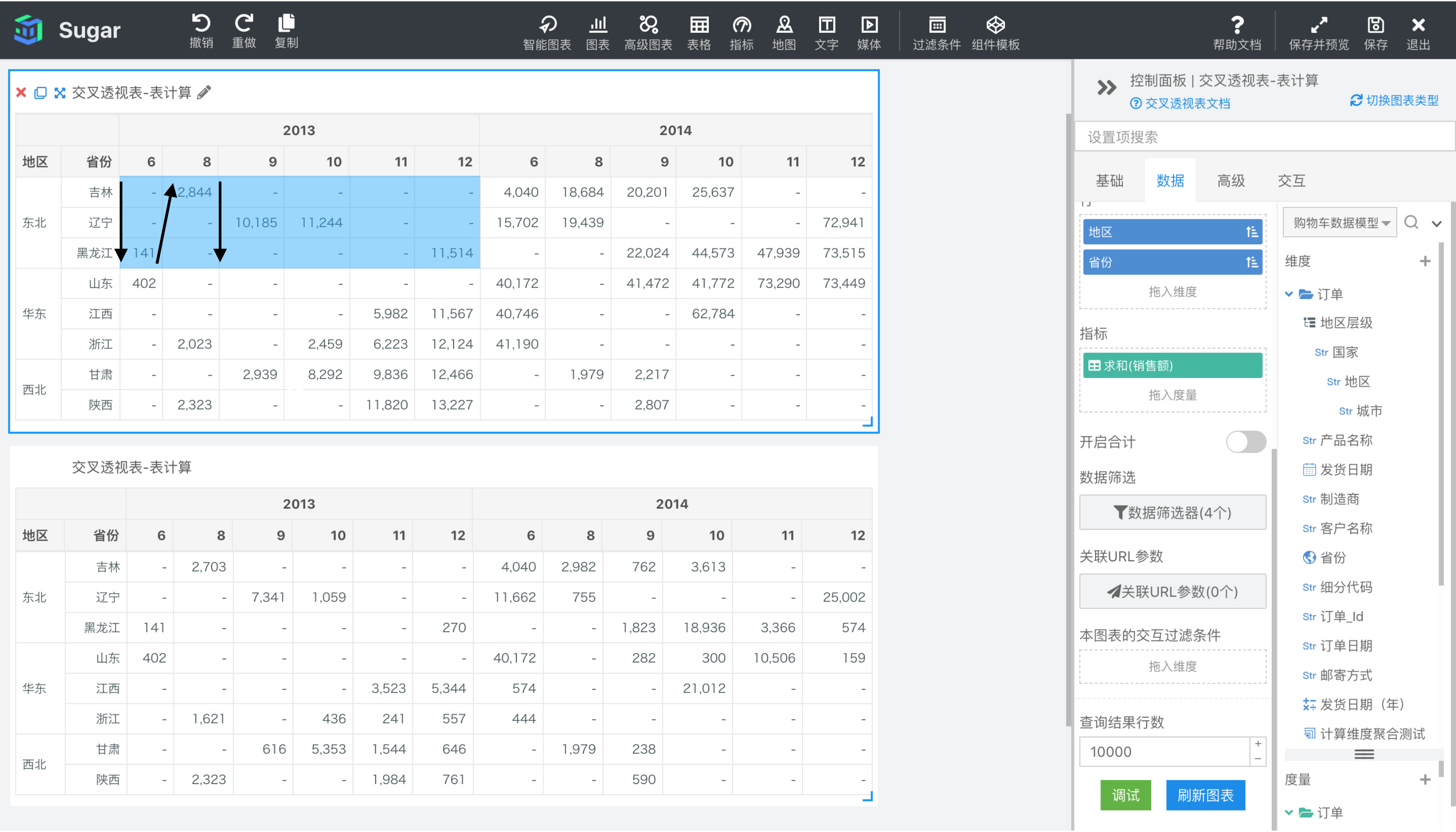Select 发货日期 dimension item
Viewport: 1456px width, 832px height.
pos(1337,470)
